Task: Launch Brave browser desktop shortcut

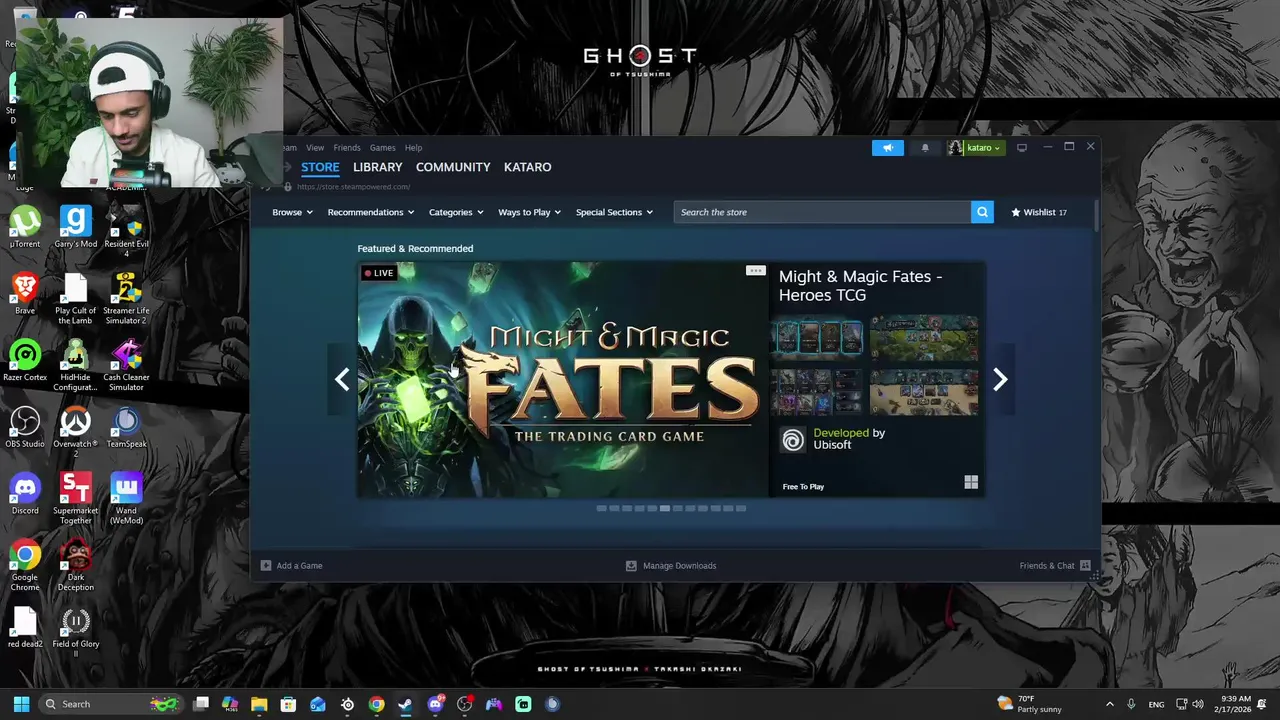Action: pos(25,294)
